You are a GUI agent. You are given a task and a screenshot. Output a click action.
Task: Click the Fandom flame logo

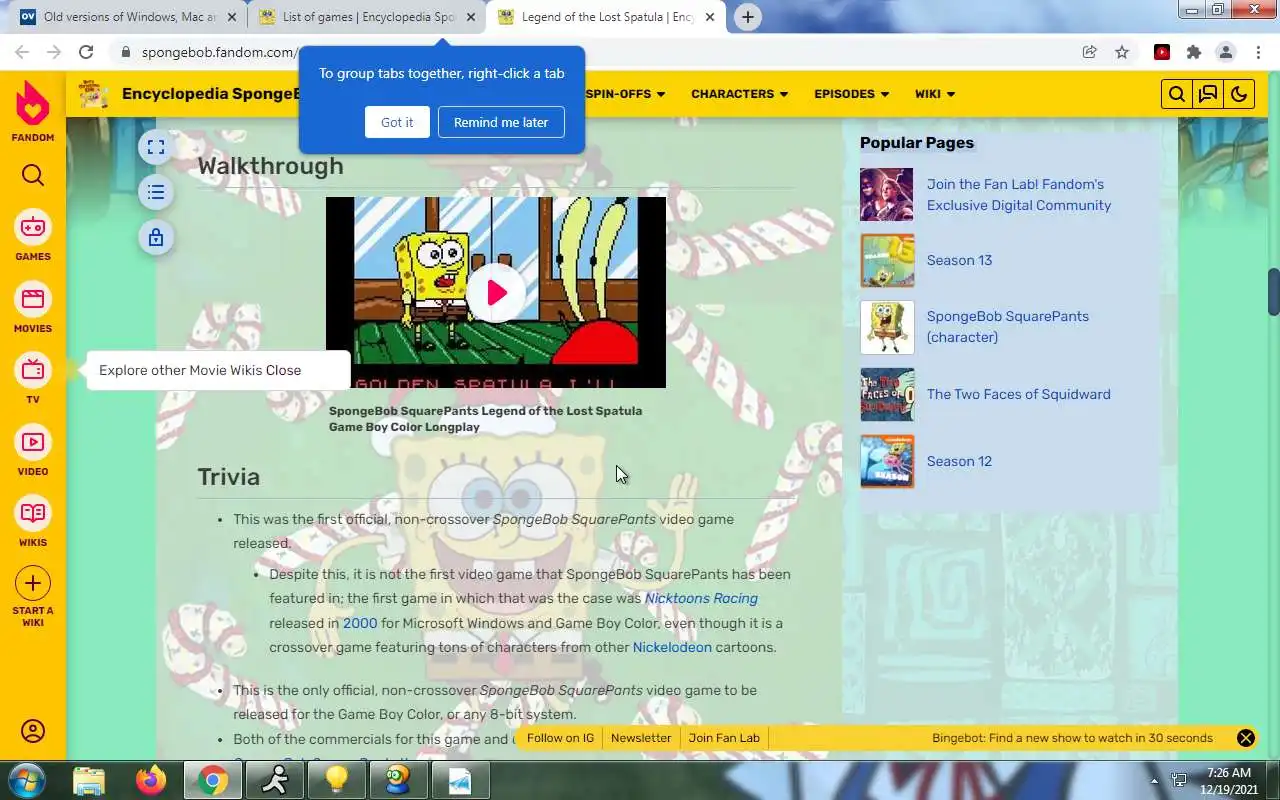point(33,103)
